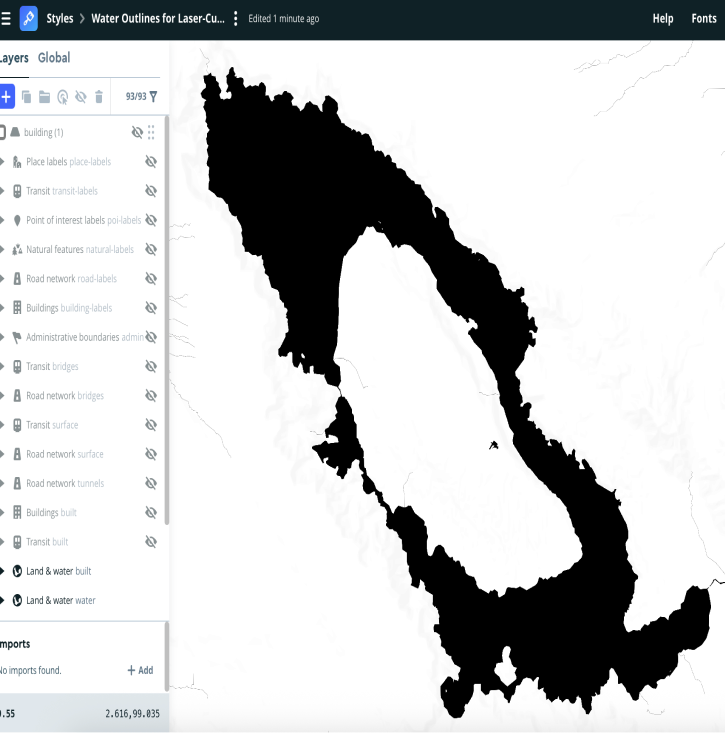Screen dimensions: 725x738
Task: Expand the Place labels component arrow
Action: (x=2, y=162)
